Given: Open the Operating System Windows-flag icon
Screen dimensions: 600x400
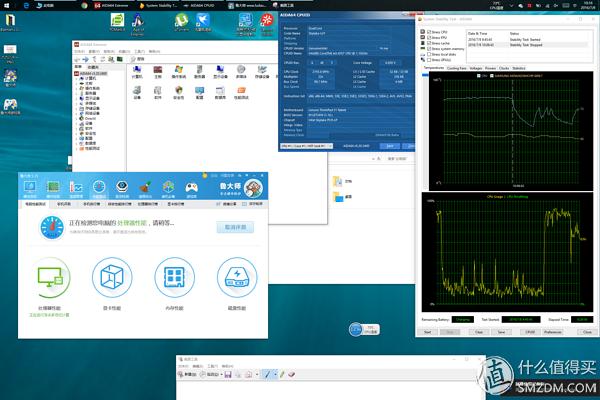Looking at the screenshot, I should pos(178,70).
